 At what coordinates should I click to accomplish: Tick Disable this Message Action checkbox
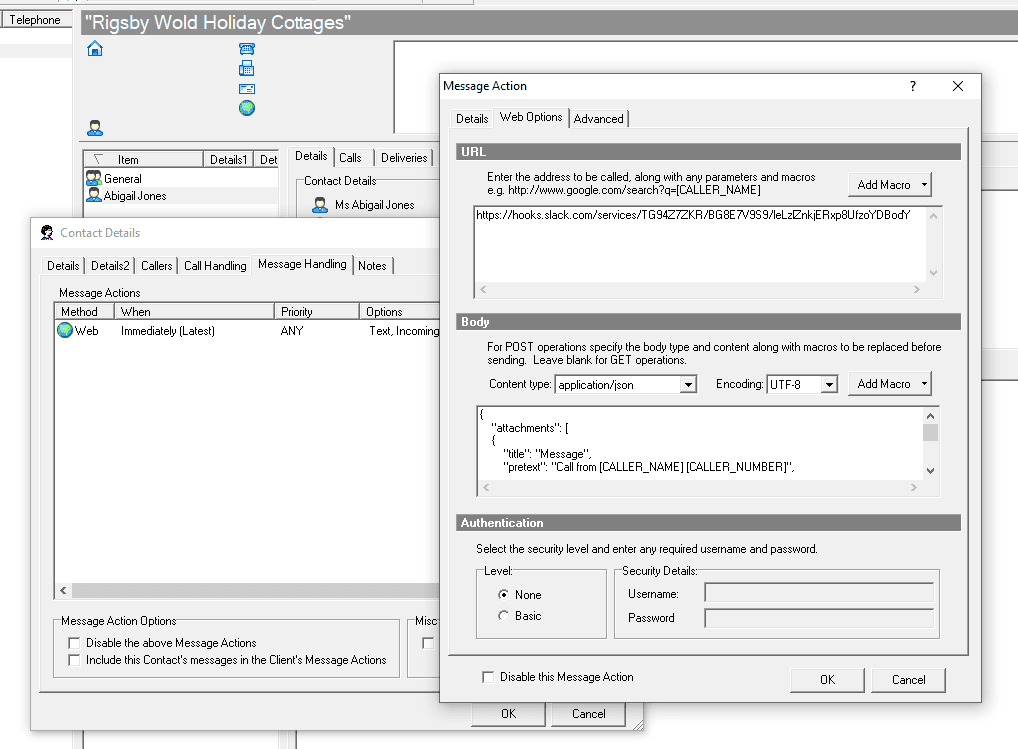click(x=488, y=677)
